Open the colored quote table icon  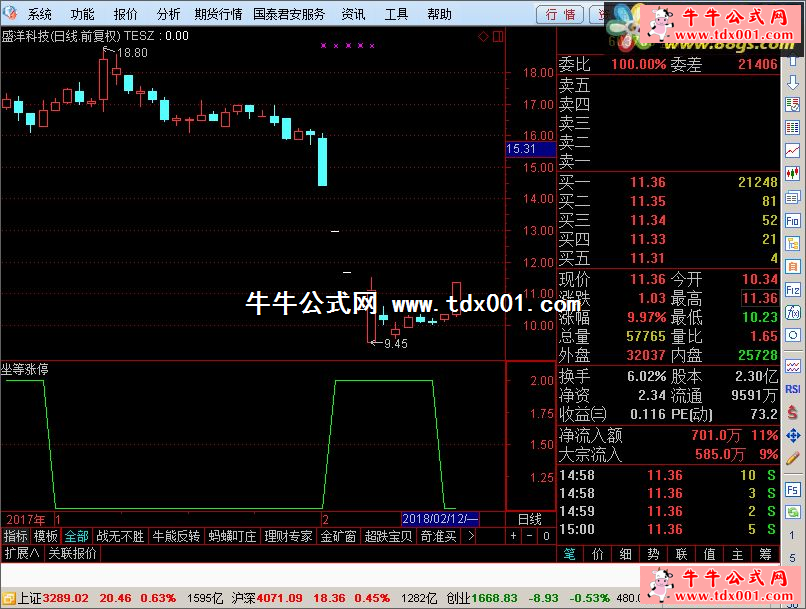point(793,127)
